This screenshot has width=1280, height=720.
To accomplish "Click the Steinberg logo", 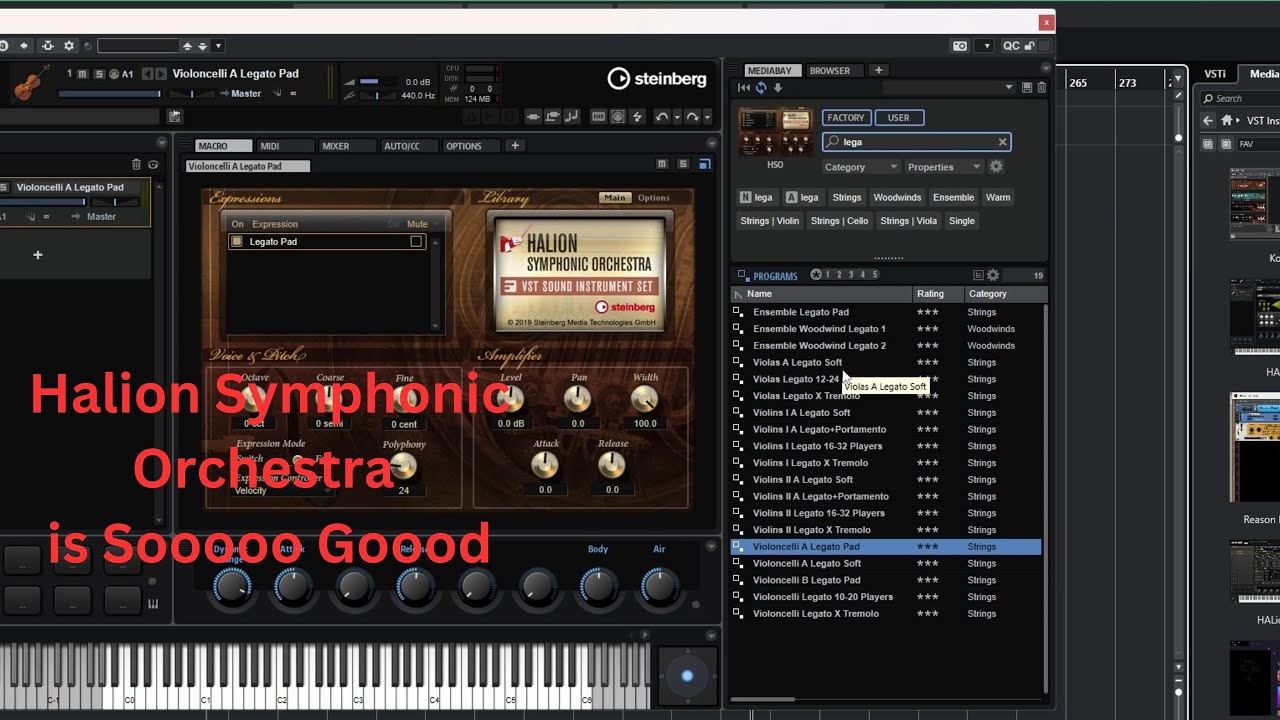I will [657, 79].
